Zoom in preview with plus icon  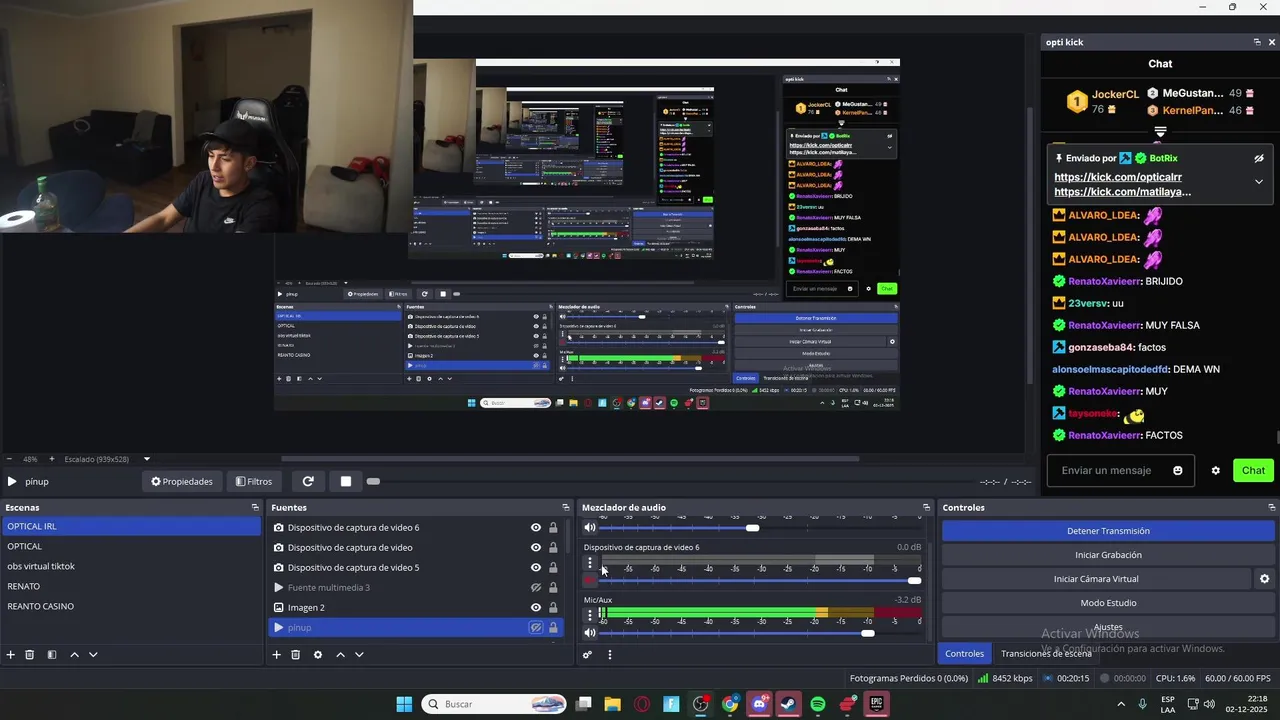click(x=52, y=459)
